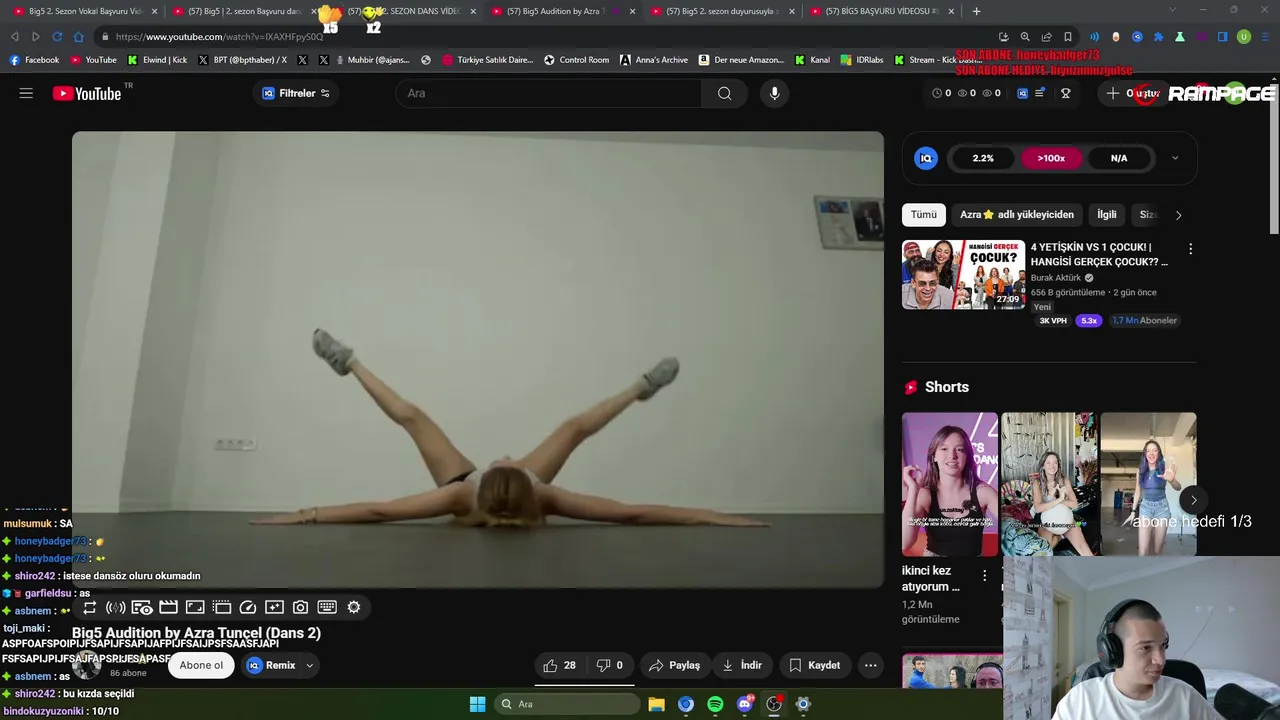This screenshot has width=1280, height=720.
Task: Open Spotify from the taskbar
Action: tap(715, 704)
